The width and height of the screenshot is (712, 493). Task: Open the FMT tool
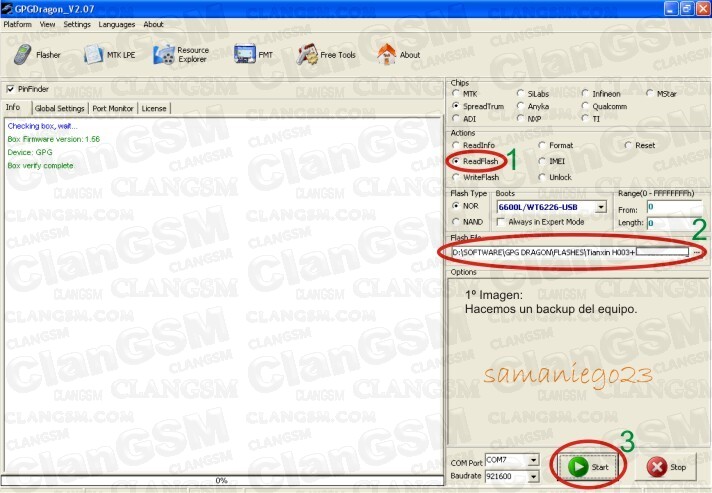253,55
